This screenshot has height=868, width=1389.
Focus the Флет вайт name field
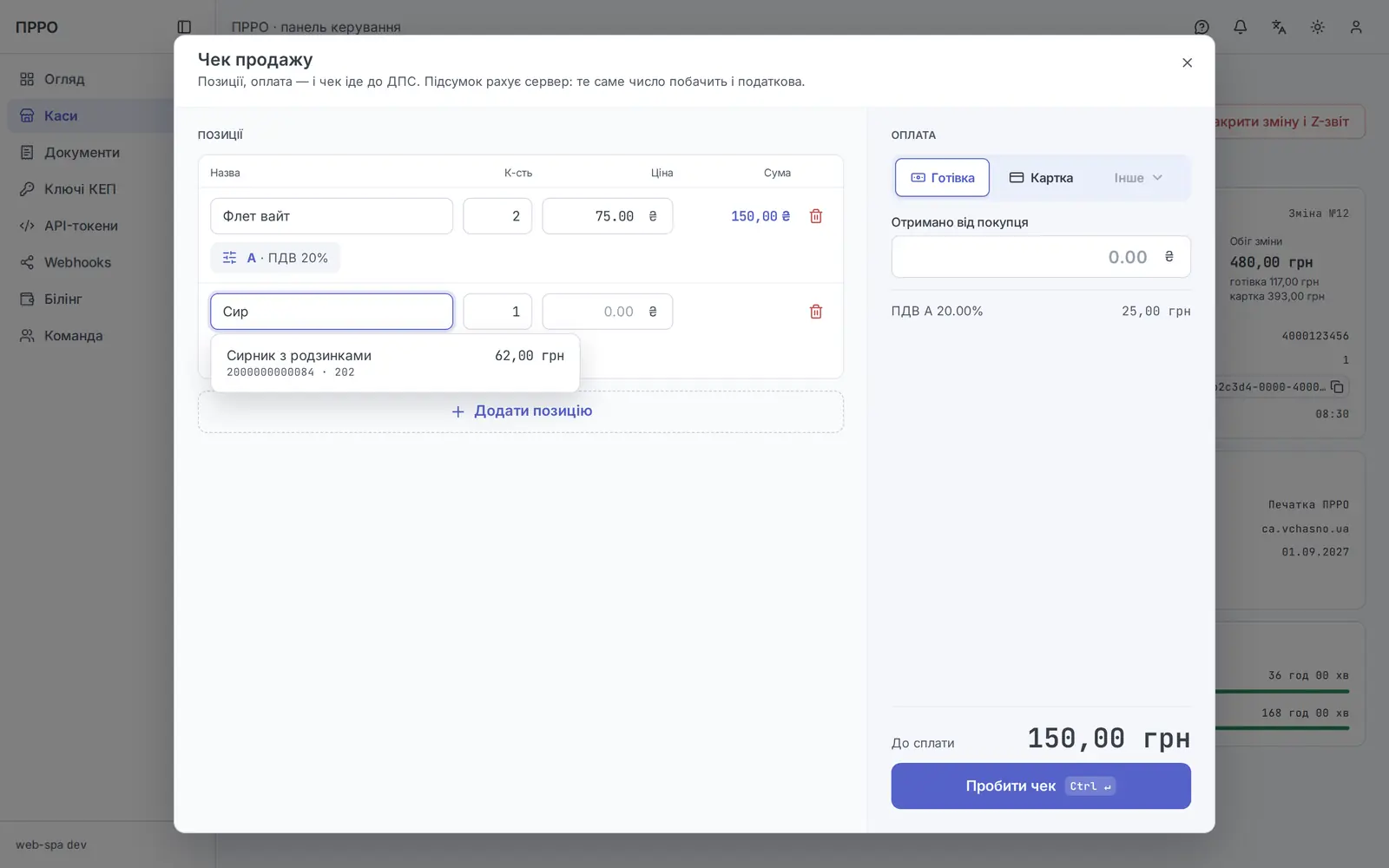(x=332, y=216)
